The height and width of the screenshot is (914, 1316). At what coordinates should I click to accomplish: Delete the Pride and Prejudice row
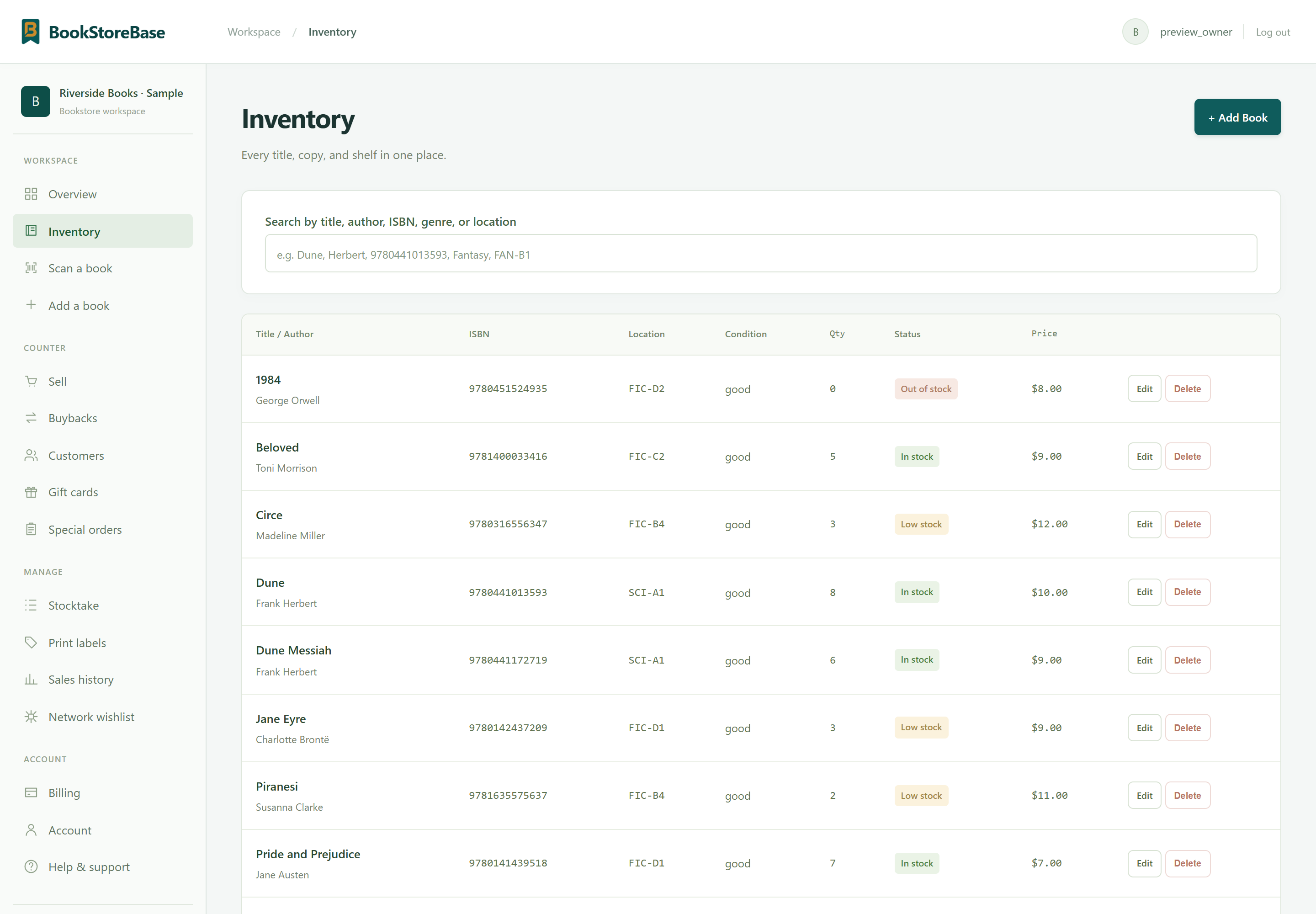click(1187, 863)
